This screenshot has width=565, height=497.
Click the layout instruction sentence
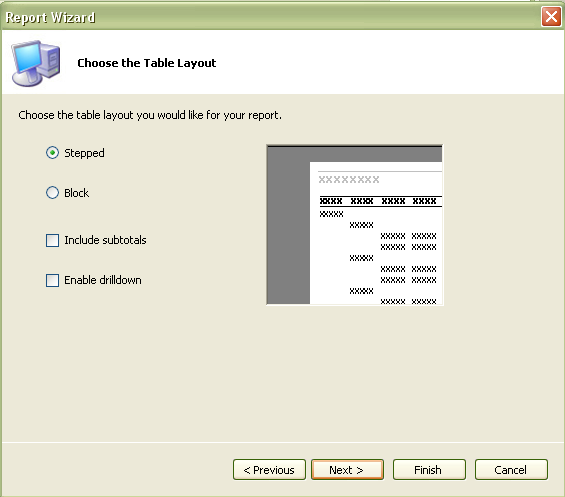(x=150, y=115)
